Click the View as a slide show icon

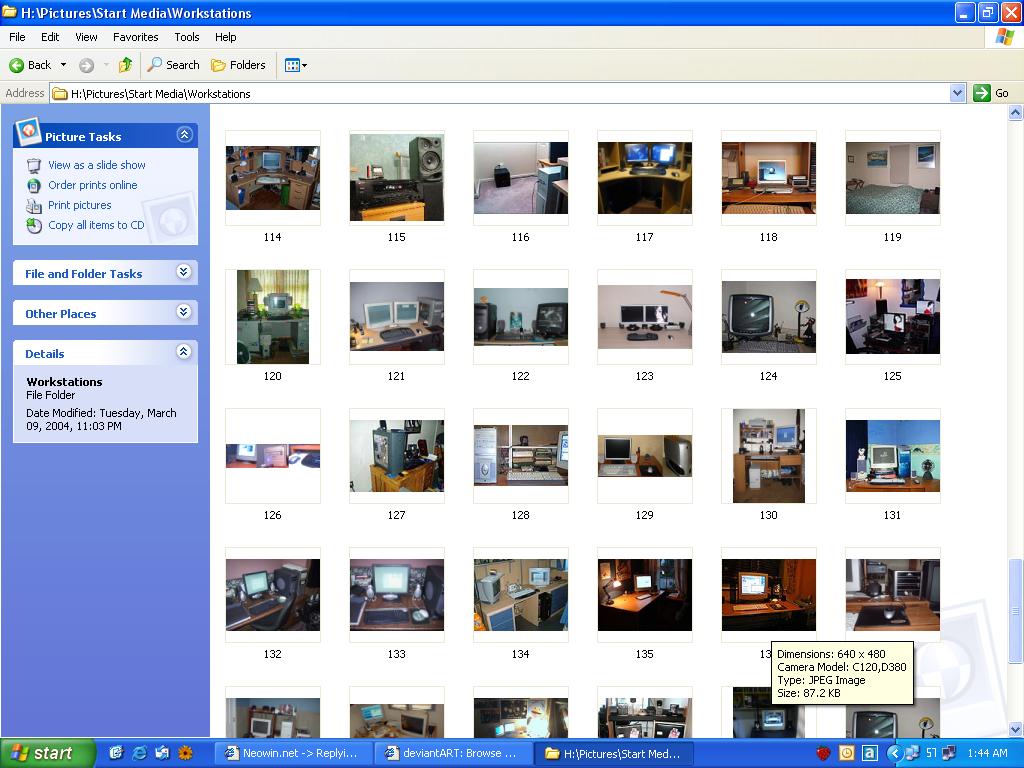click(x=34, y=165)
